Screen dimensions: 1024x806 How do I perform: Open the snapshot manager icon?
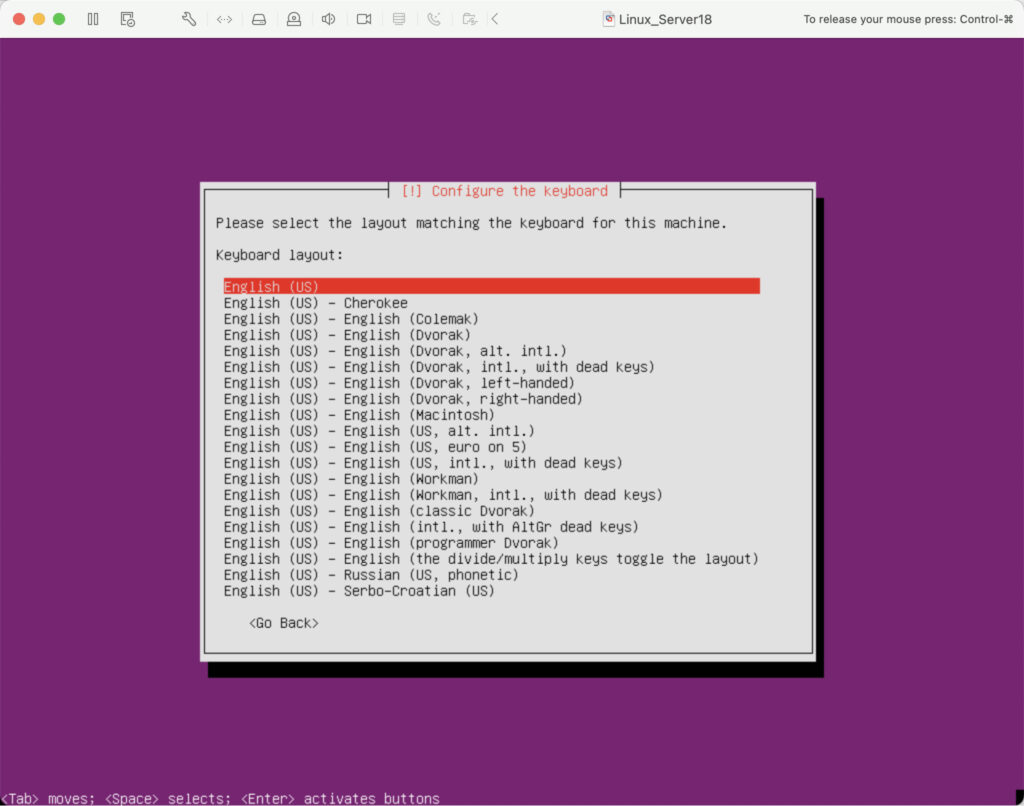click(x=128, y=19)
